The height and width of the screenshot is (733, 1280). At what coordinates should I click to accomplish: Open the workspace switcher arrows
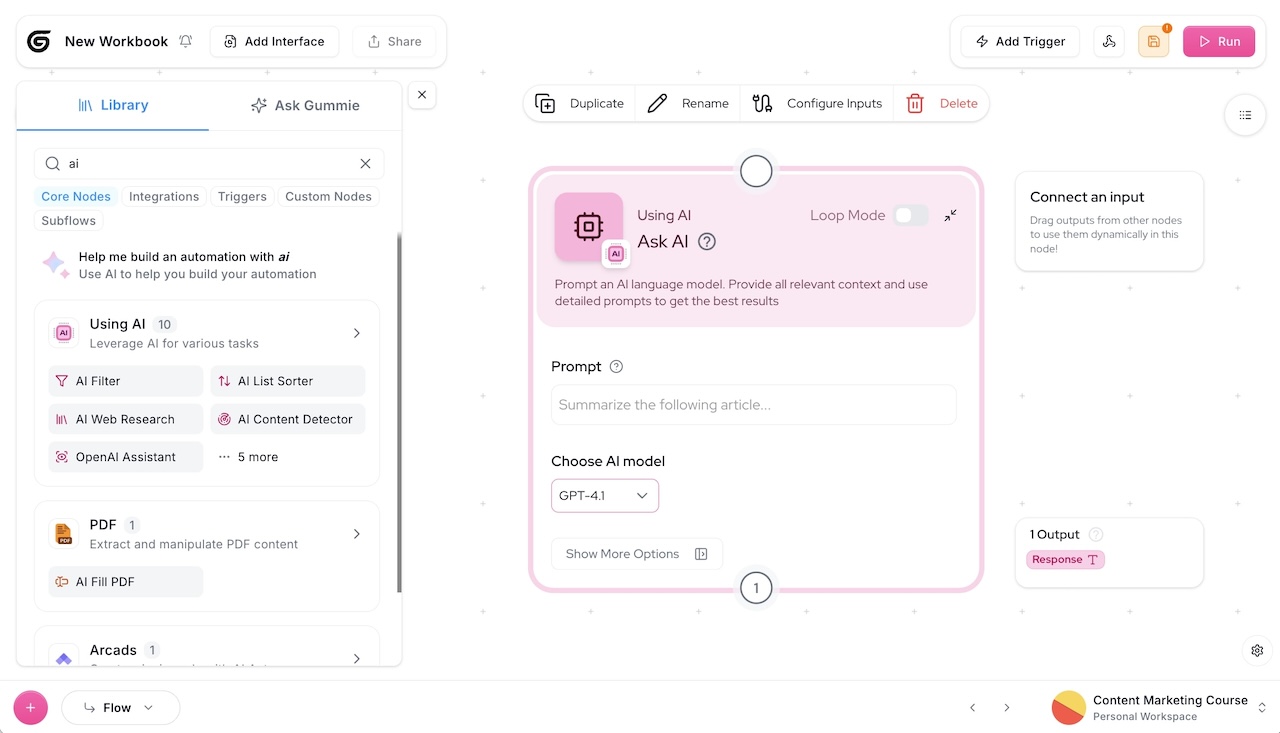point(1262,707)
